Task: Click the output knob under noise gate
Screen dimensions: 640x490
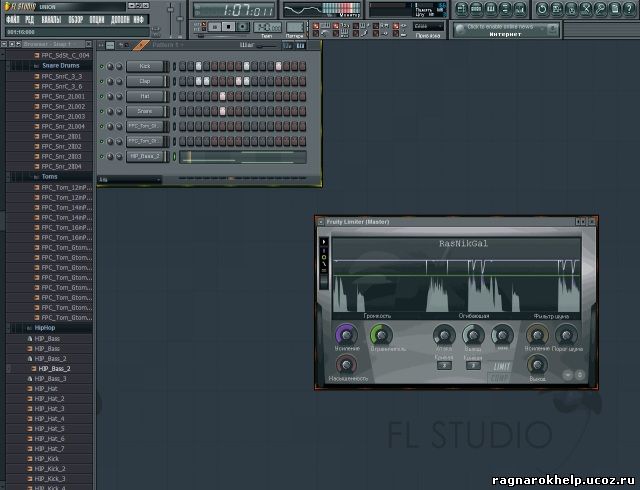Action: pyautogui.click(x=538, y=364)
